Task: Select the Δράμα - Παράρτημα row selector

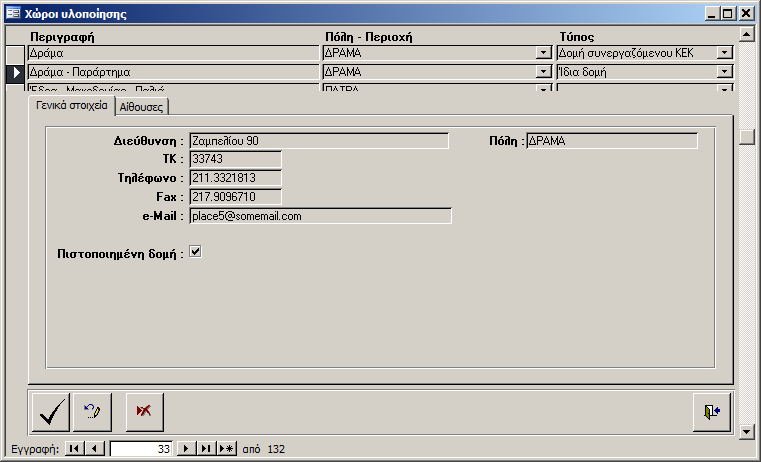Action: point(16,73)
